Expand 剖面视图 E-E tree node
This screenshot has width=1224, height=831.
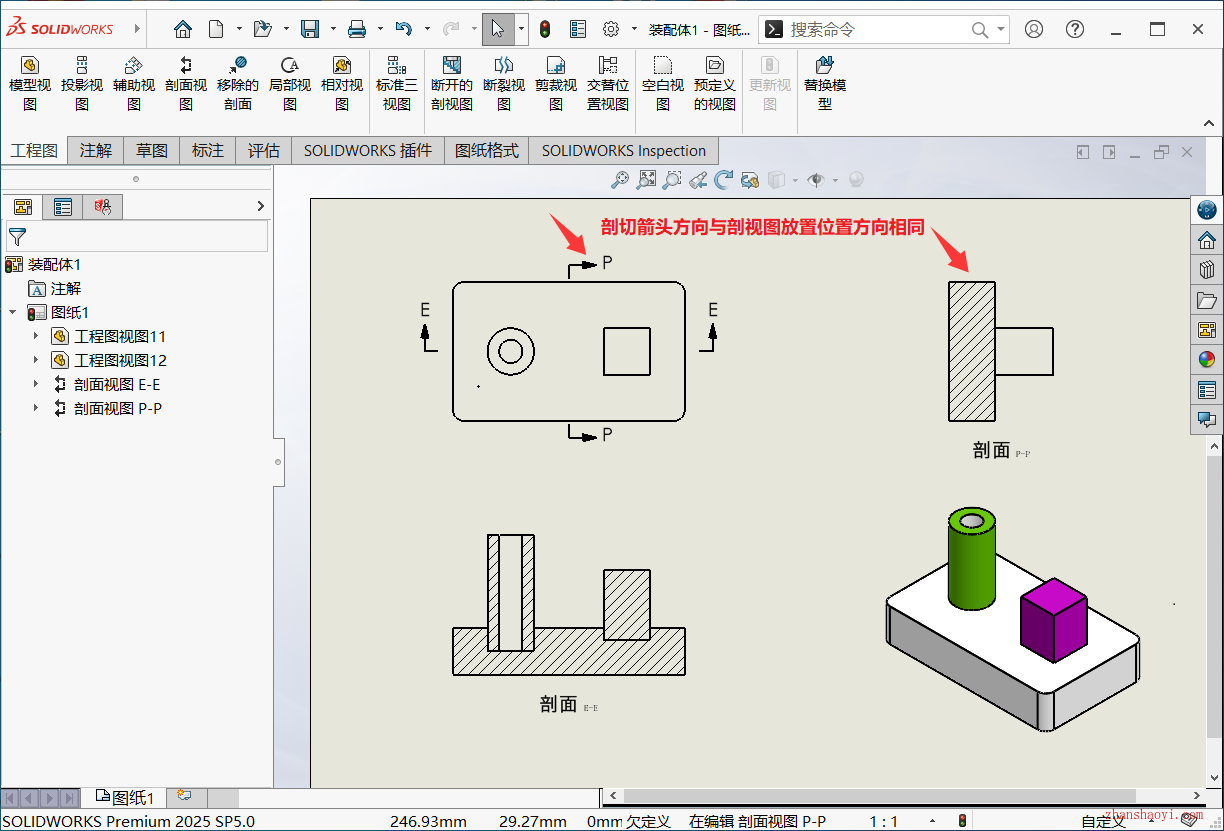(36, 384)
